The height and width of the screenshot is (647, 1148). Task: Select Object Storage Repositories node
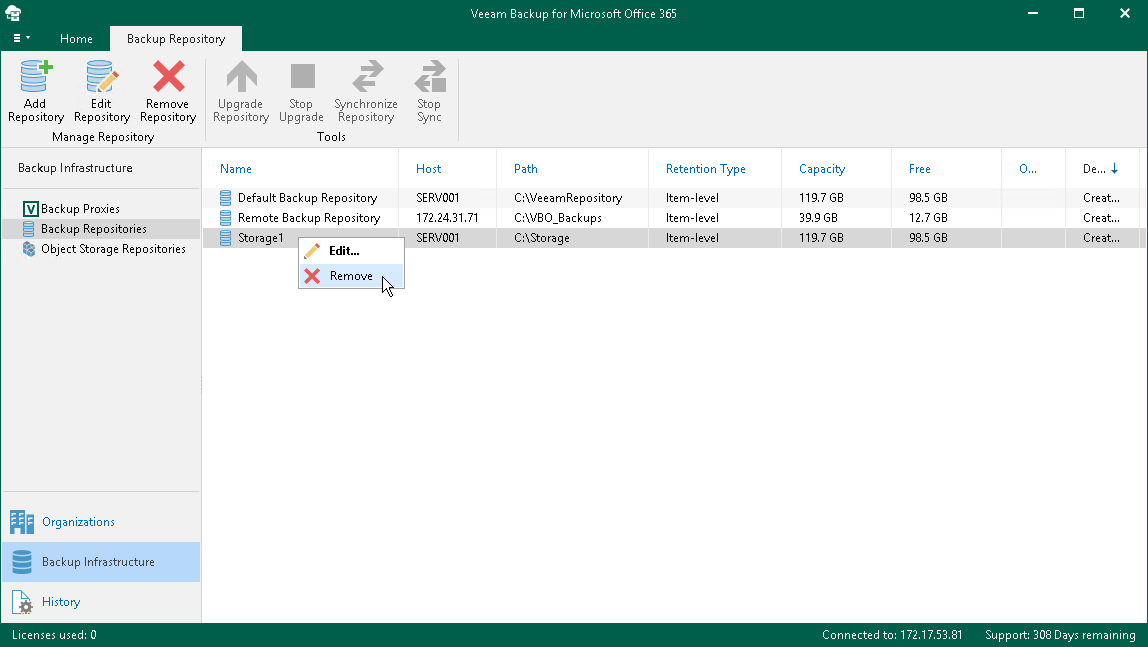click(x=113, y=250)
